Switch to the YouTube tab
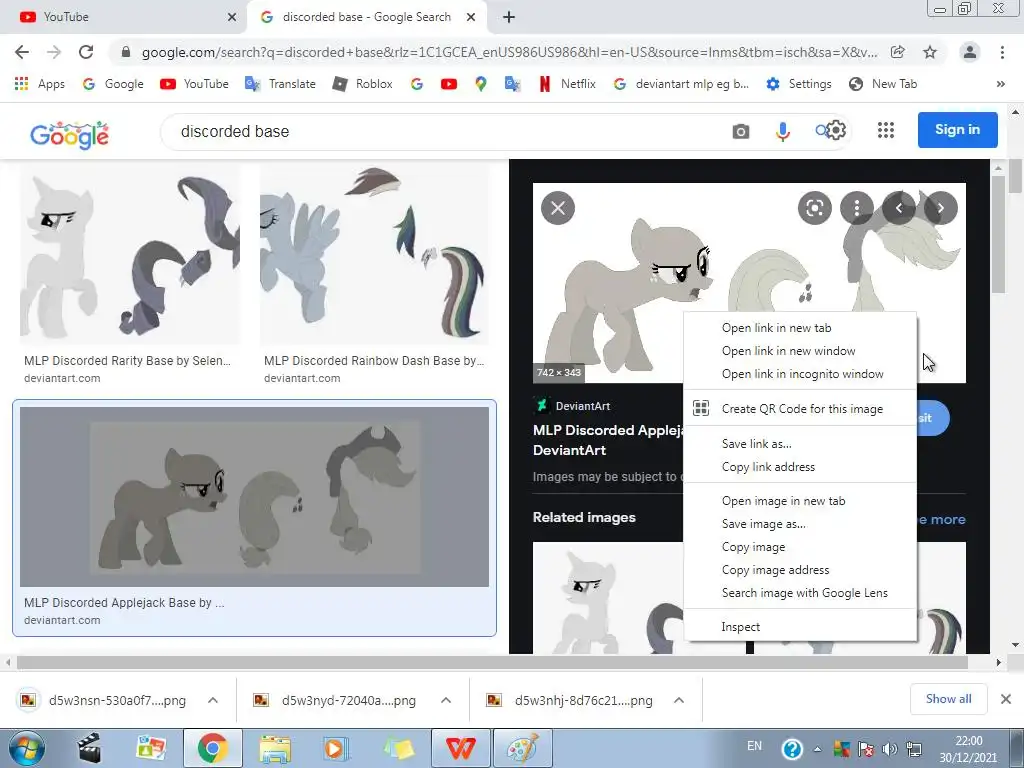 click(x=124, y=17)
